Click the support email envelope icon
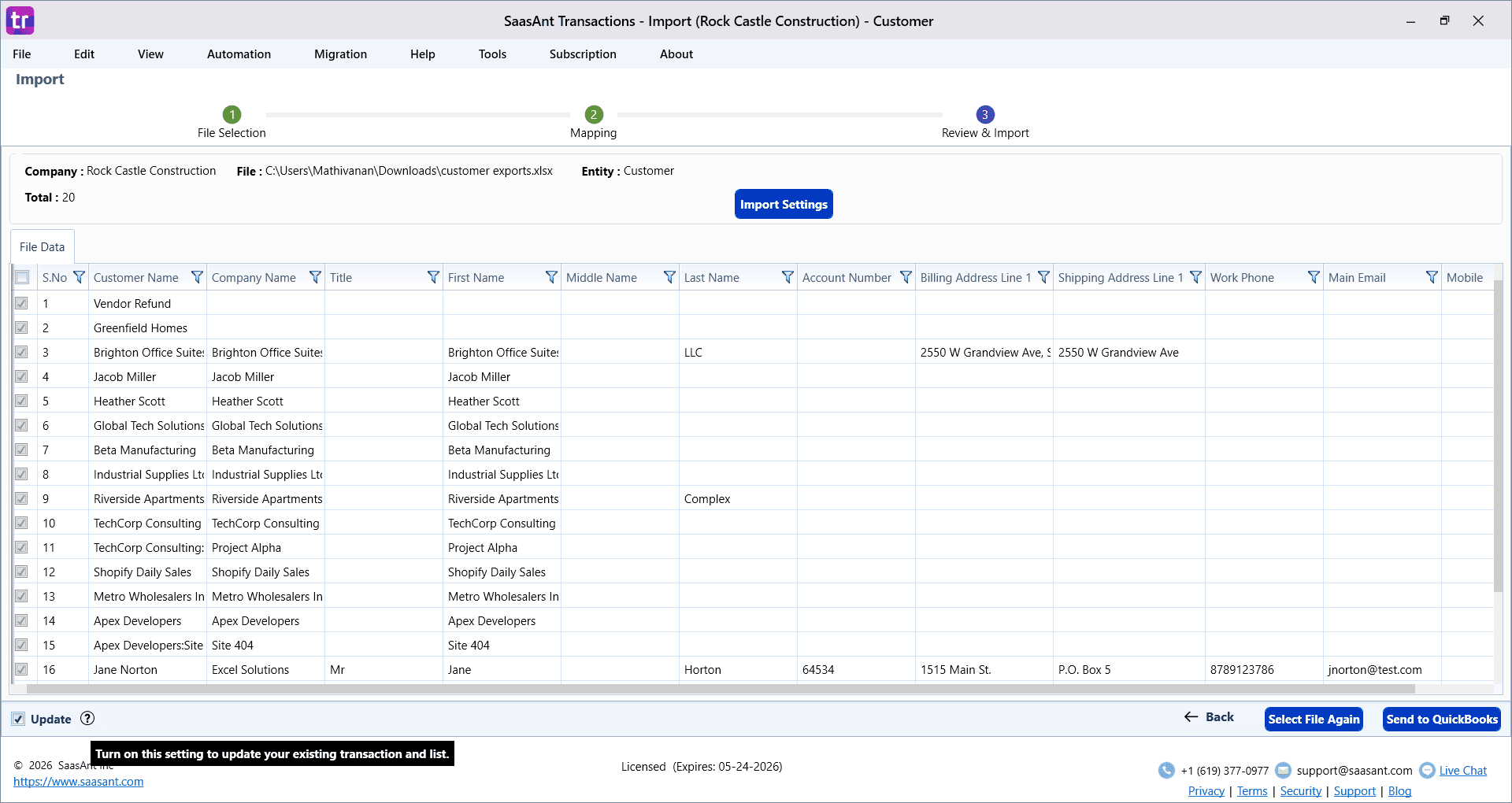Screen dimensions: 1512x803 (1283, 770)
